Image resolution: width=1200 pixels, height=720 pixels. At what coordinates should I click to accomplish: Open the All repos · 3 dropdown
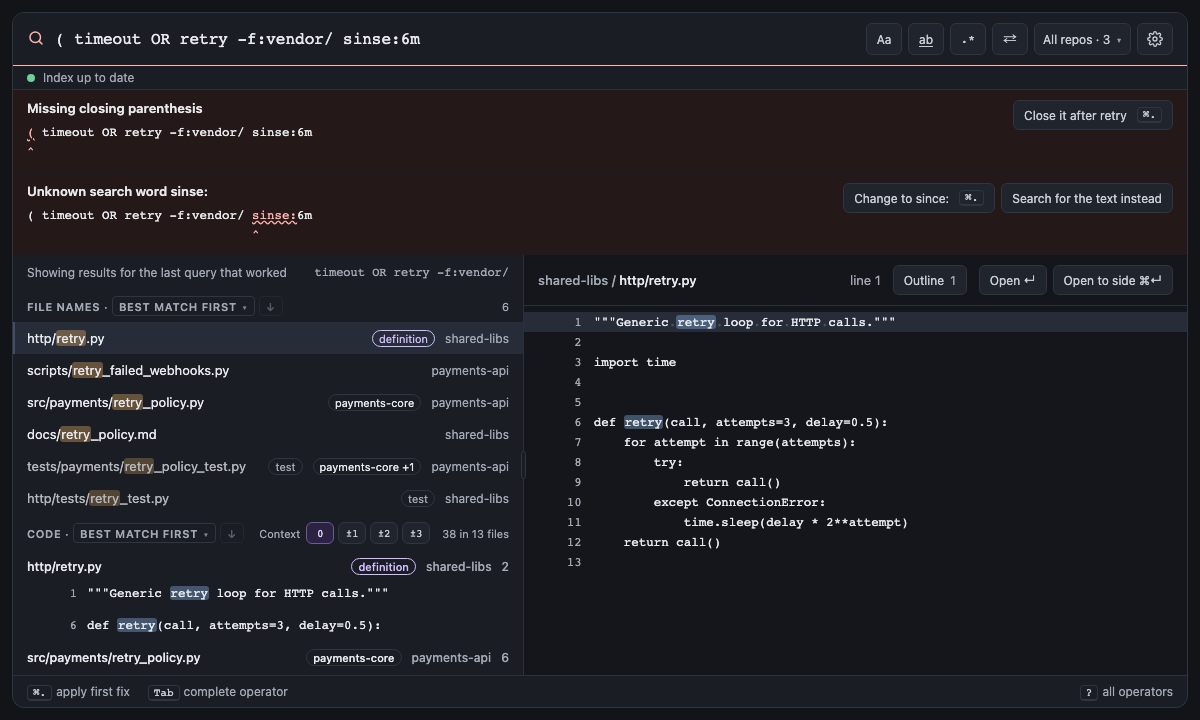1082,39
